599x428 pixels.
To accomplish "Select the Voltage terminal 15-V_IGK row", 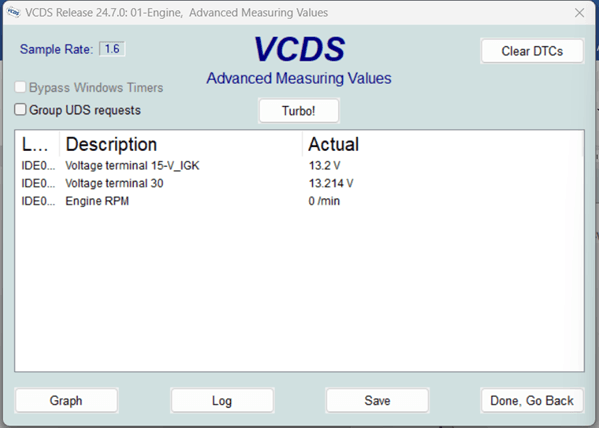I will pos(299,165).
